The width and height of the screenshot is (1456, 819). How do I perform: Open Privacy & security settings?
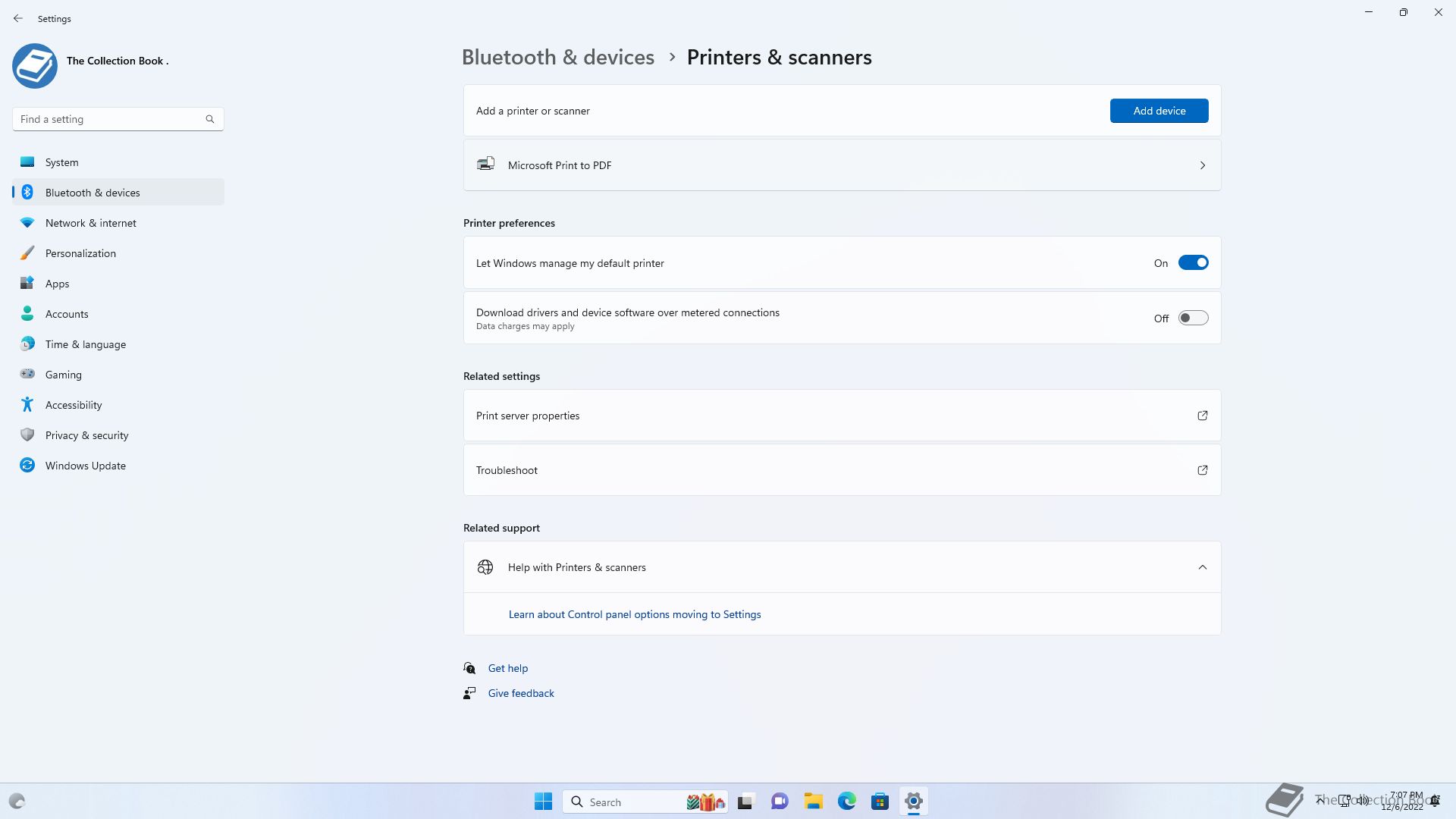(x=118, y=435)
